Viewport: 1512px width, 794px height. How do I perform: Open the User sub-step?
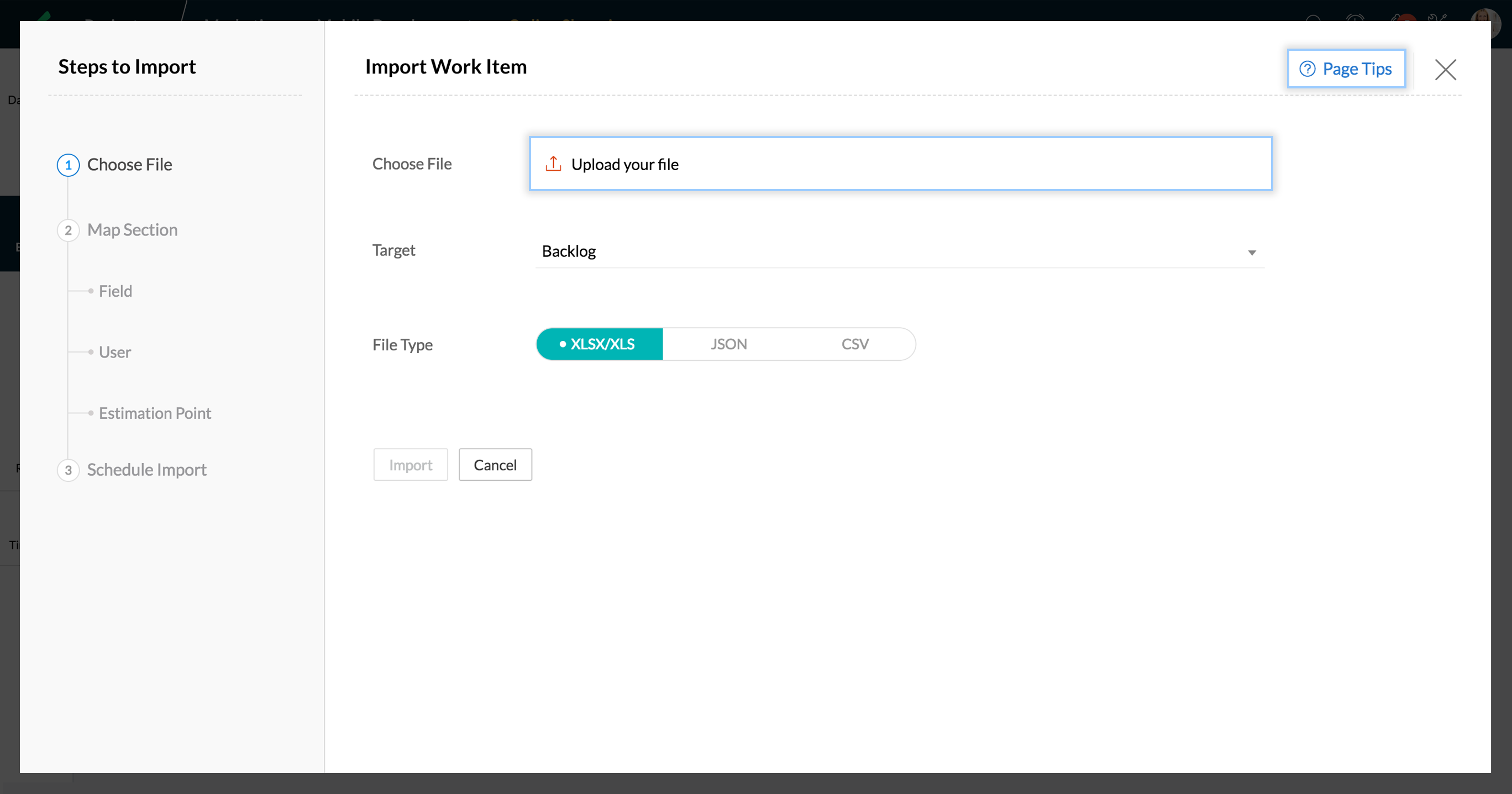click(x=114, y=352)
